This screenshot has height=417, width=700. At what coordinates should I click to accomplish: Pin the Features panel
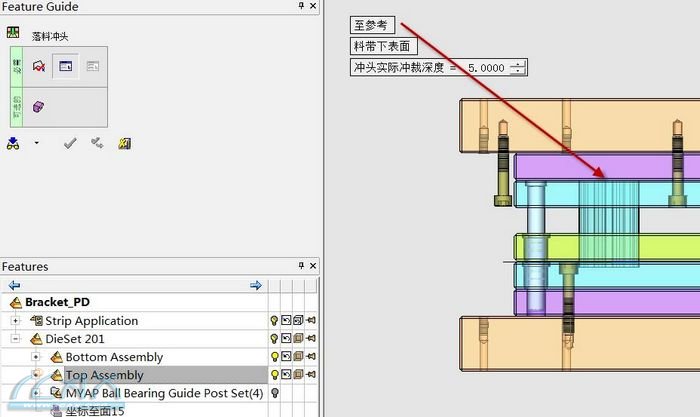pos(301,266)
